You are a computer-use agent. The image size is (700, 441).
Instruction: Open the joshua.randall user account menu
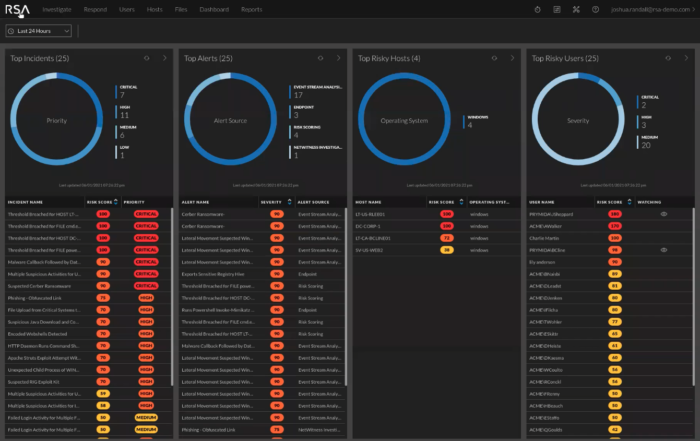(653, 9)
